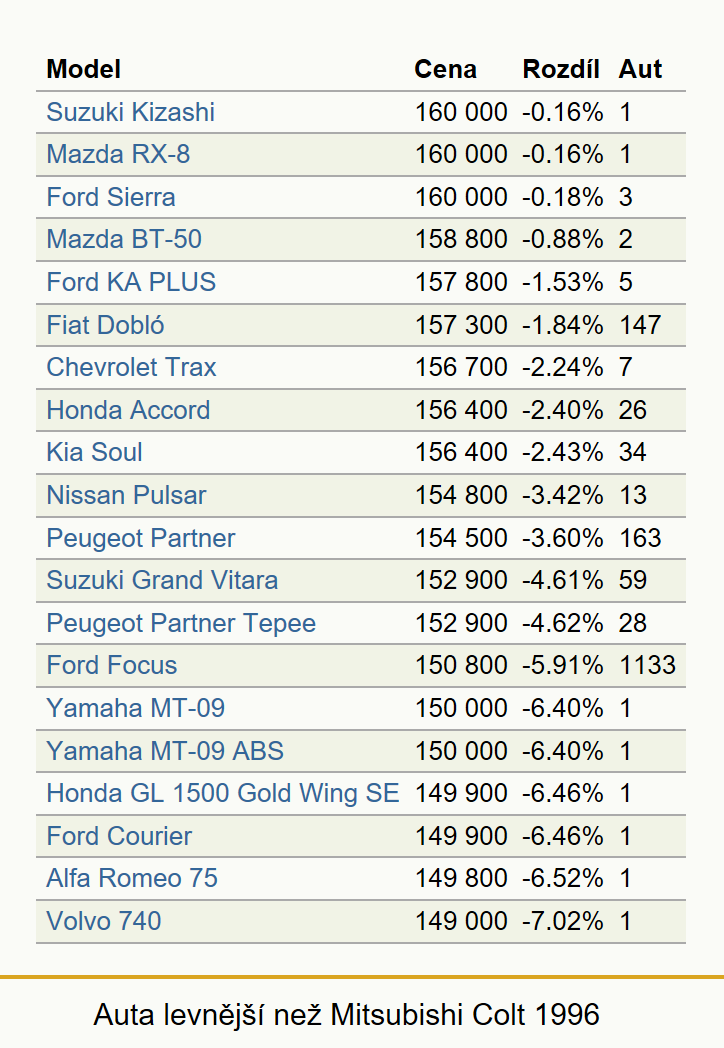
Task: Click the Chevrolet Trax link
Action: pos(131,367)
